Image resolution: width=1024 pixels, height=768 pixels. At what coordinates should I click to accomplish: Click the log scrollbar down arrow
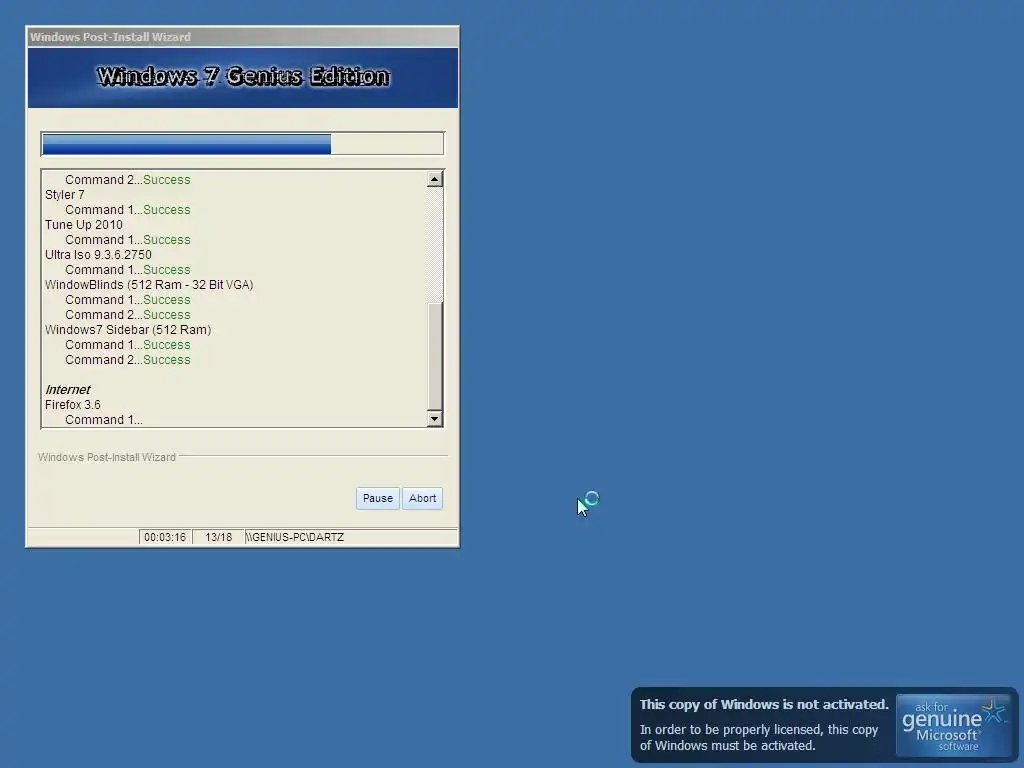click(x=434, y=419)
